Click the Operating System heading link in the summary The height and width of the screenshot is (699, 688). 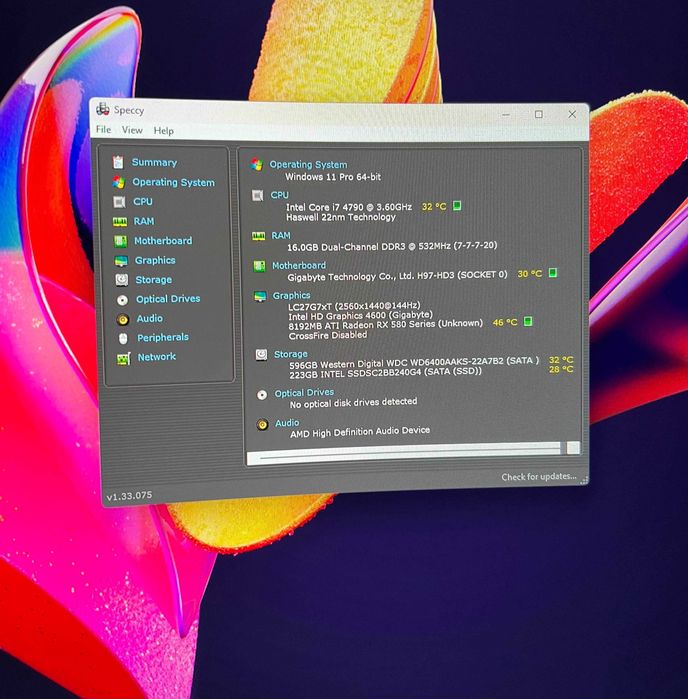[x=308, y=164]
